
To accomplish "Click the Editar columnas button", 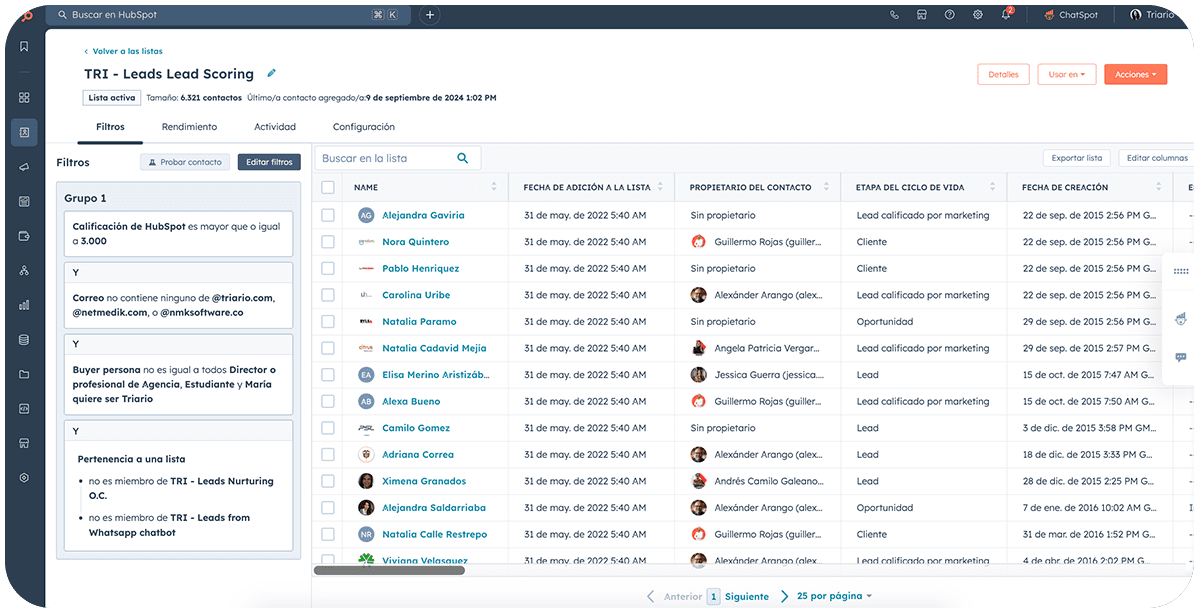I will coord(1157,158).
